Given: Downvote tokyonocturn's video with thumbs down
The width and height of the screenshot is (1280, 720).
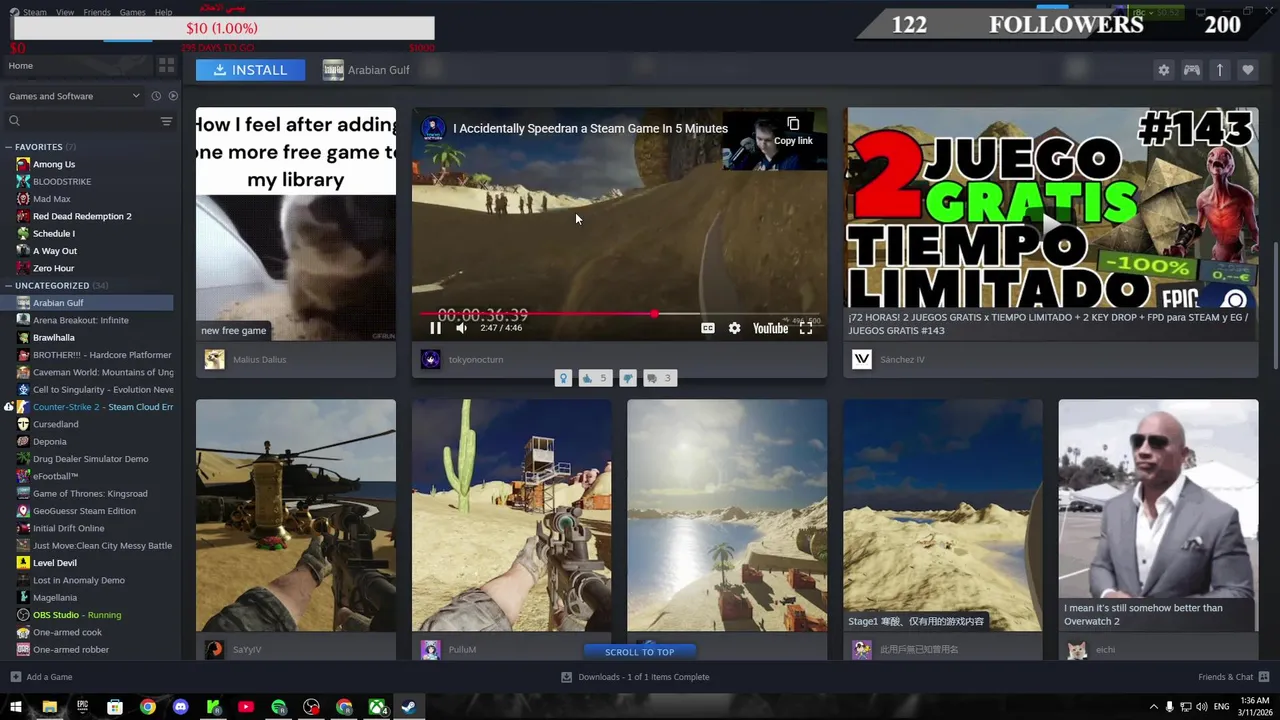Looking at the screenshot, I should pos(628,378).
